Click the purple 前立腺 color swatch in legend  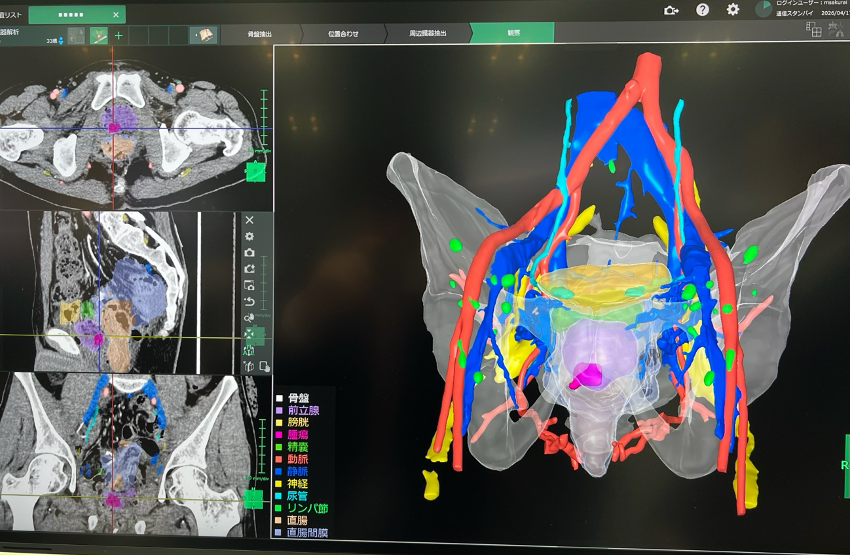tap(280, 413)
